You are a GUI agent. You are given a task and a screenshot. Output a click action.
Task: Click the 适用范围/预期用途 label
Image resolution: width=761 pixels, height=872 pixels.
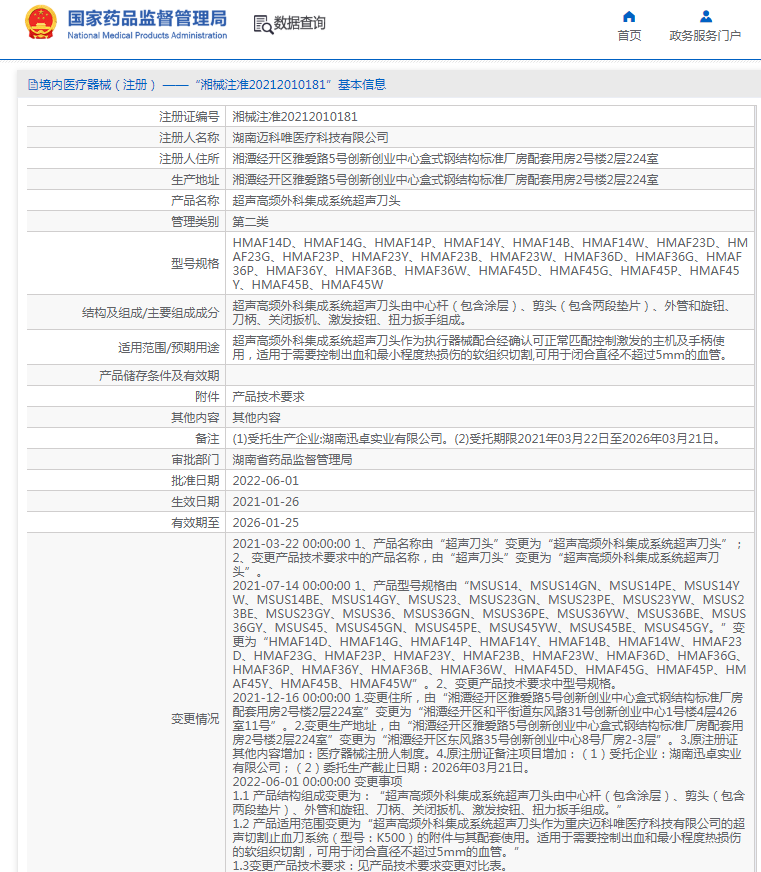(x=169, y=348)
